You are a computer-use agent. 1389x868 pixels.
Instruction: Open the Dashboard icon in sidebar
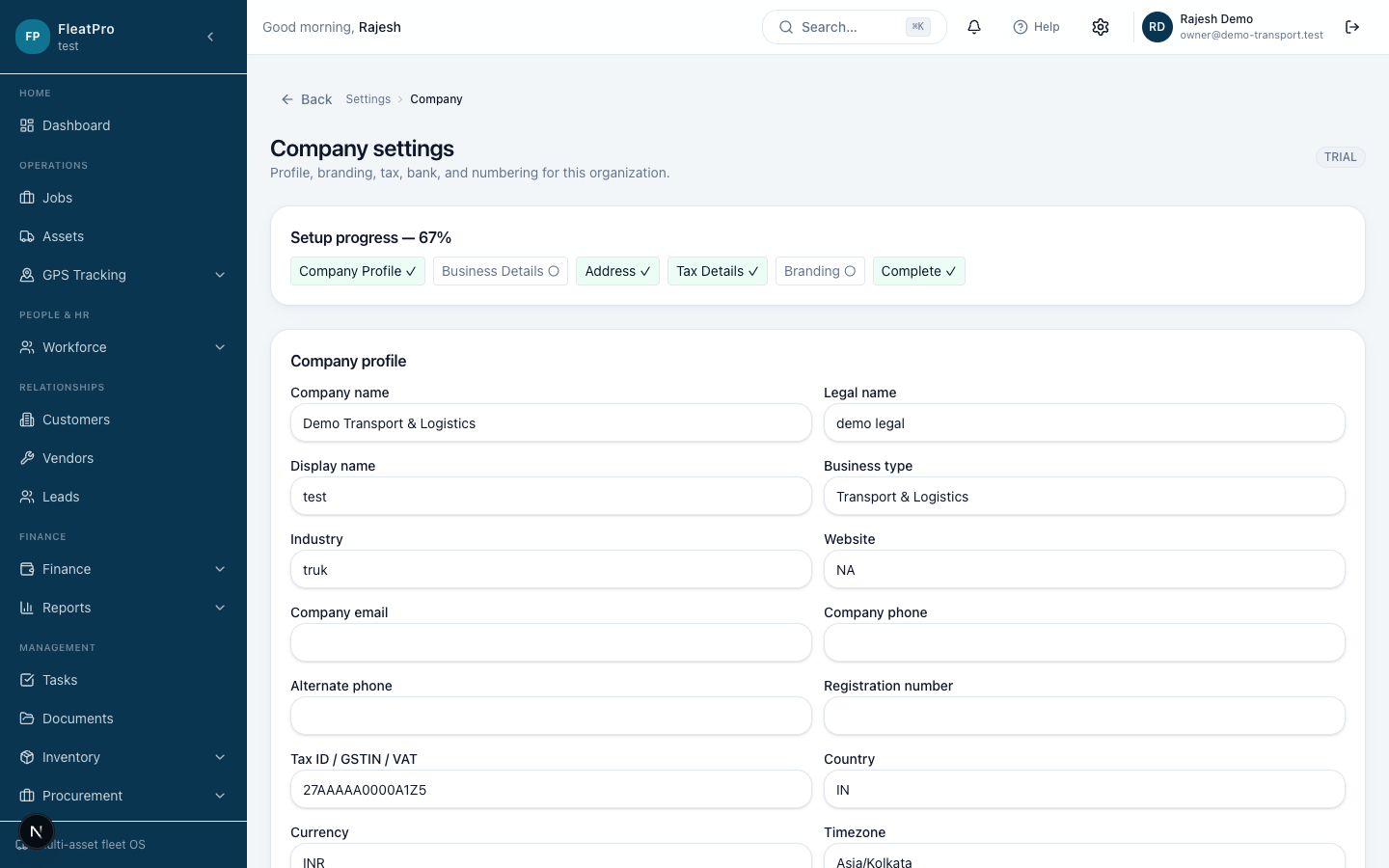coord(27,125)
